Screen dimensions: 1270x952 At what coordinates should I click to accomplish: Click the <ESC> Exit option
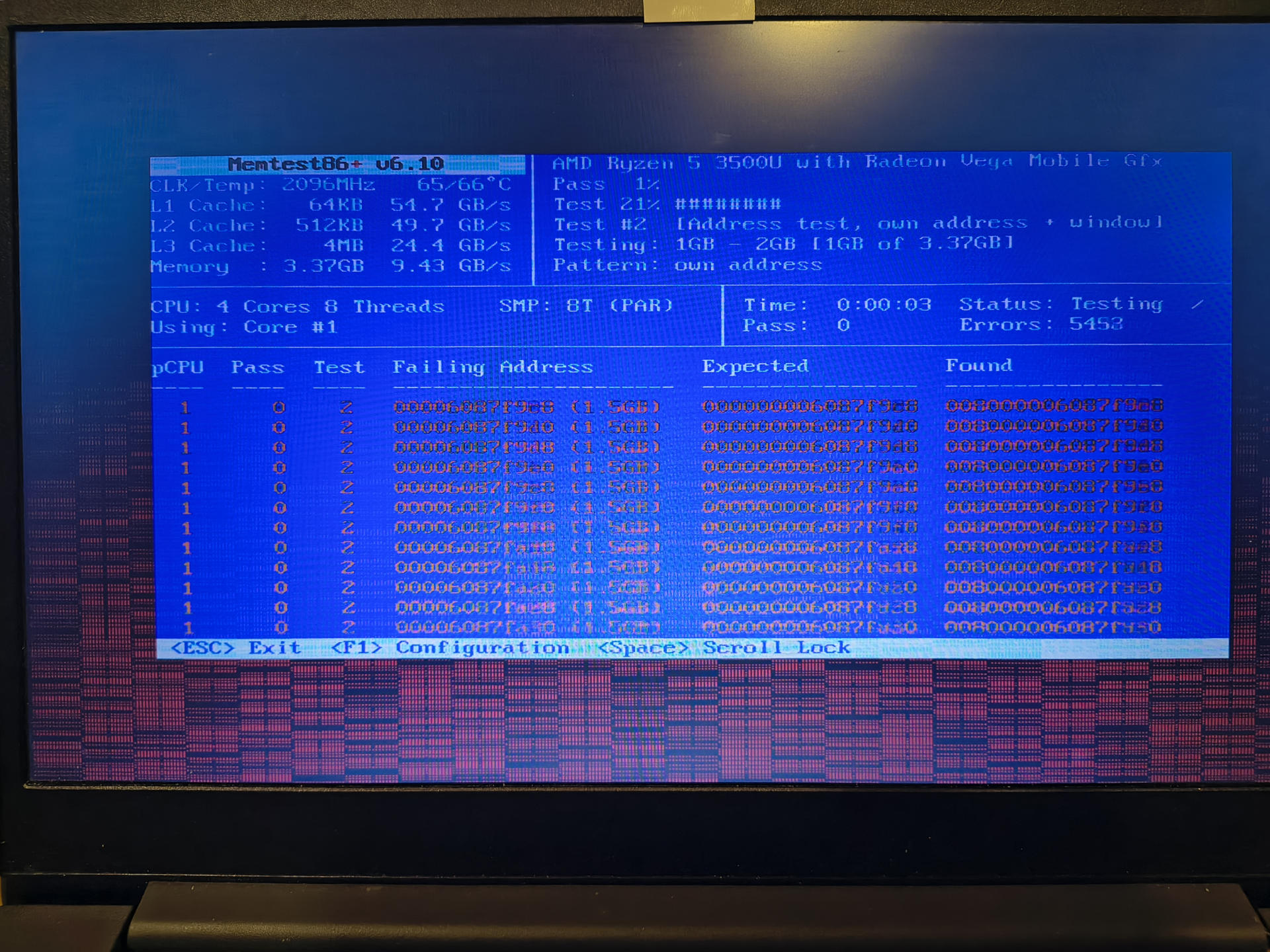coord(235,648)
